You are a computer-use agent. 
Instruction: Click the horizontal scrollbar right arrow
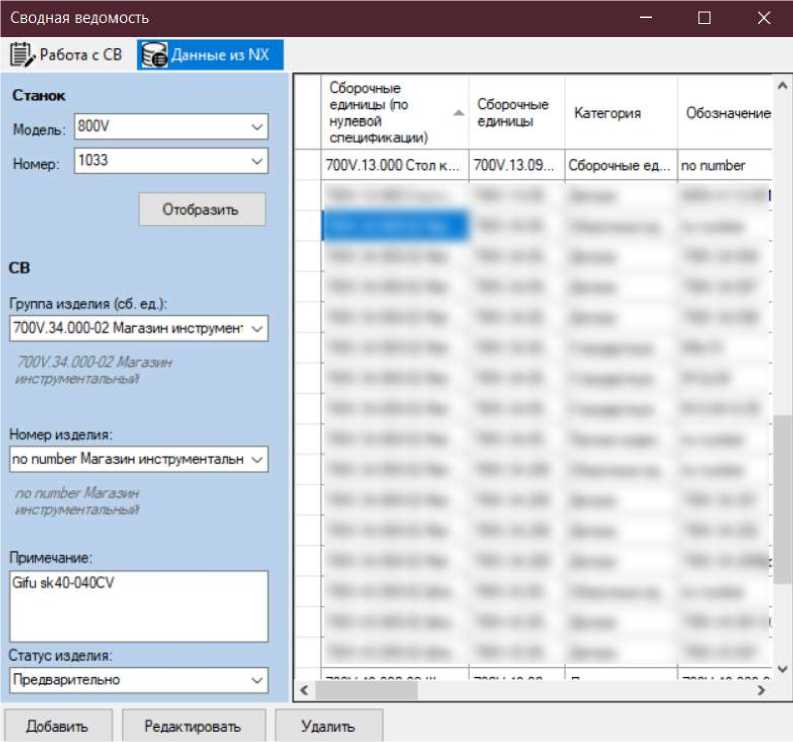pos(761,690)
